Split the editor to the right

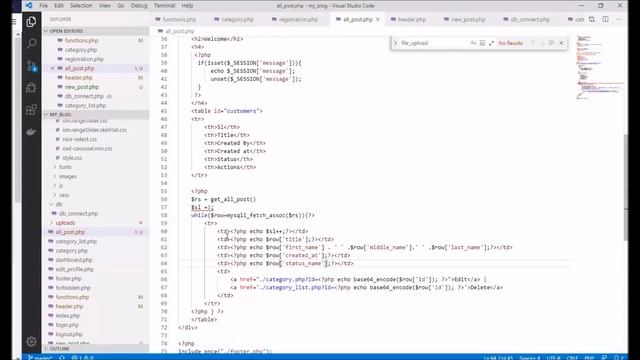tap(606, 19)
